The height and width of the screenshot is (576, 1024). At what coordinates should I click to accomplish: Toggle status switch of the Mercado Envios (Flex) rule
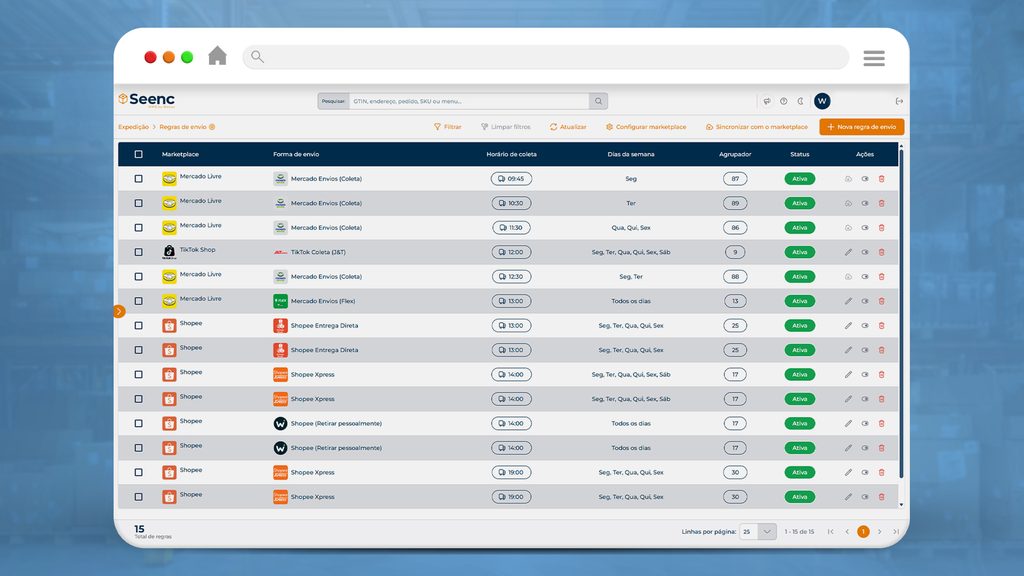point(865,301)
